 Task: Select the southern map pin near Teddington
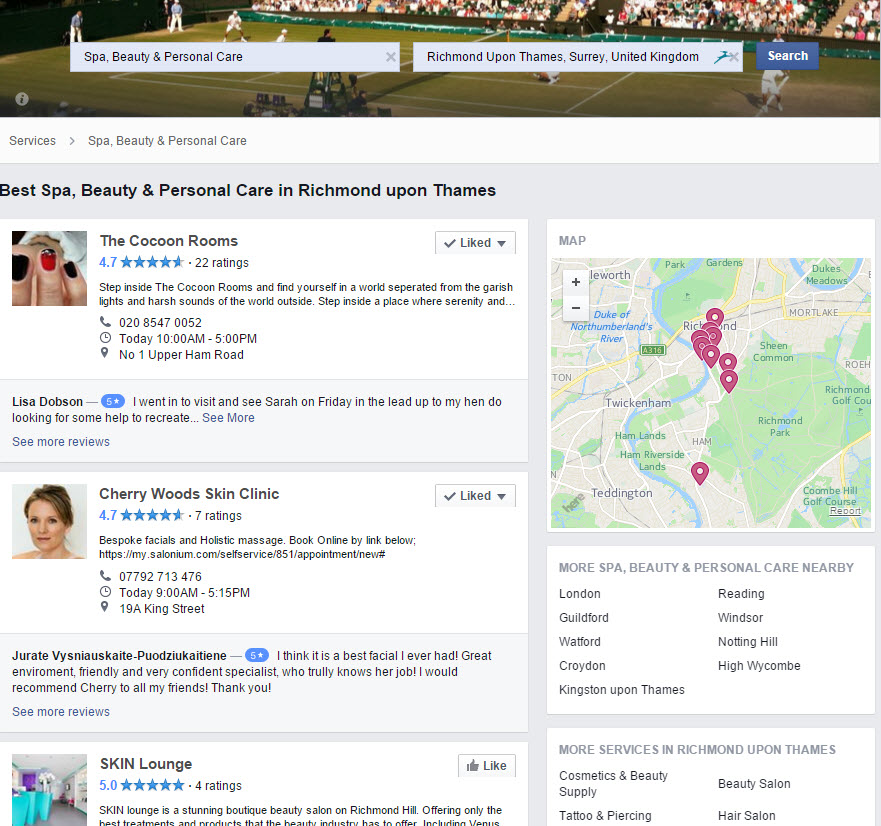coord(699,472)
